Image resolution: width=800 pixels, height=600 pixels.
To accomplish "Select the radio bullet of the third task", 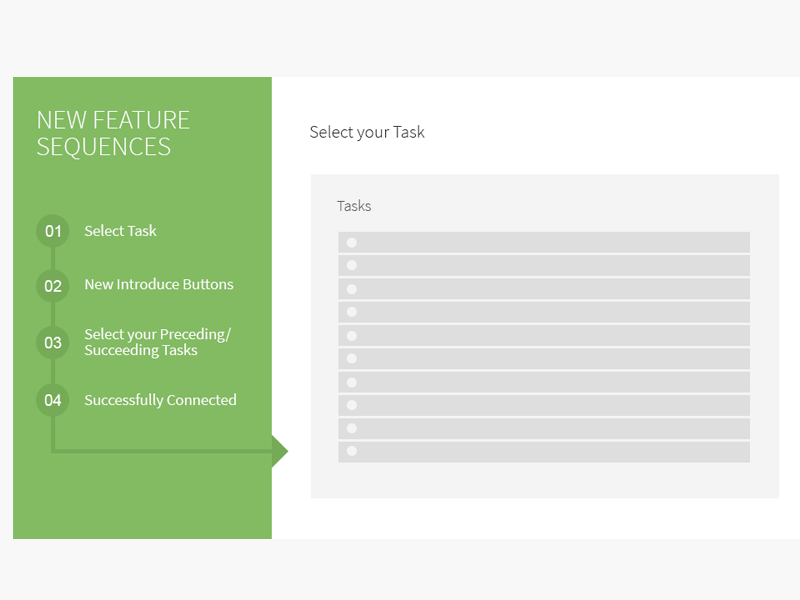I will (x=351, y=288).
